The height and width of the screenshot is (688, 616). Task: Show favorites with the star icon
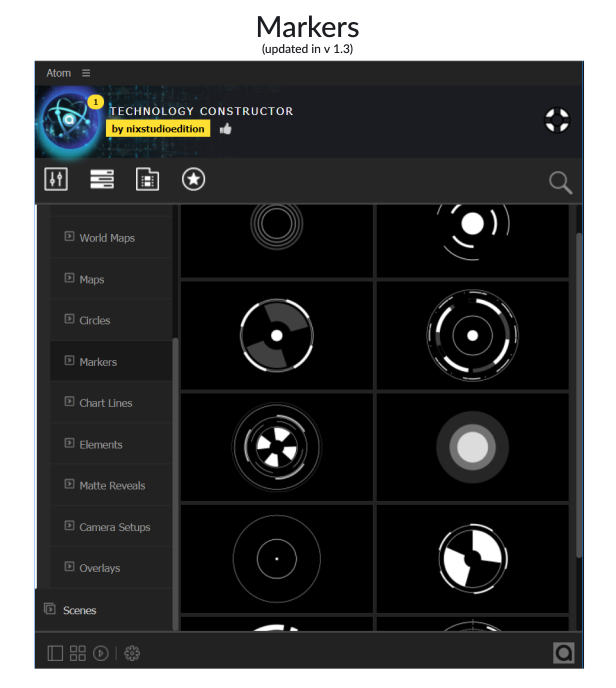click(x=193, y=180)
